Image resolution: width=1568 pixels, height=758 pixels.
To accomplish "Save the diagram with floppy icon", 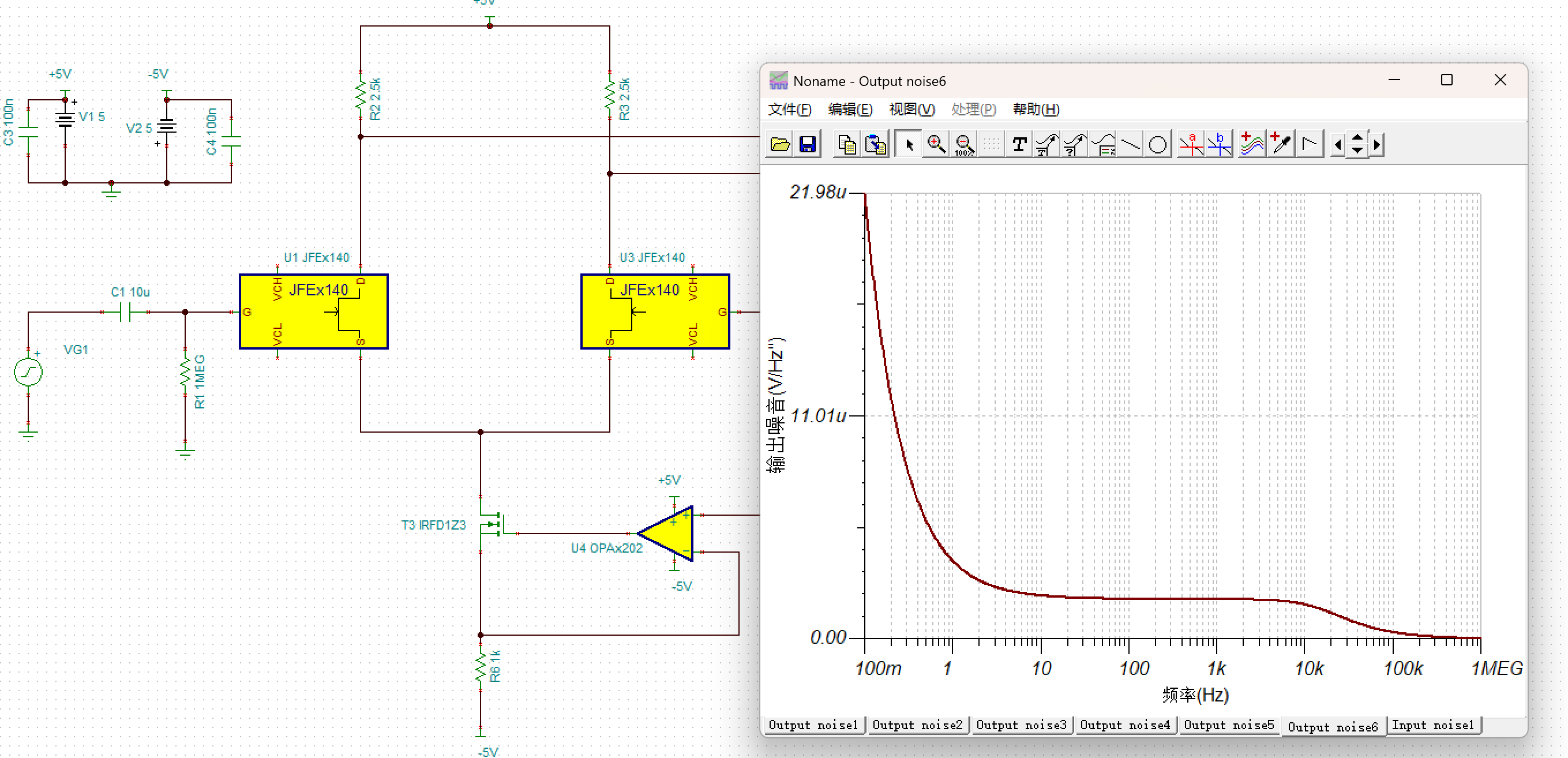I will tap(807, 145).
